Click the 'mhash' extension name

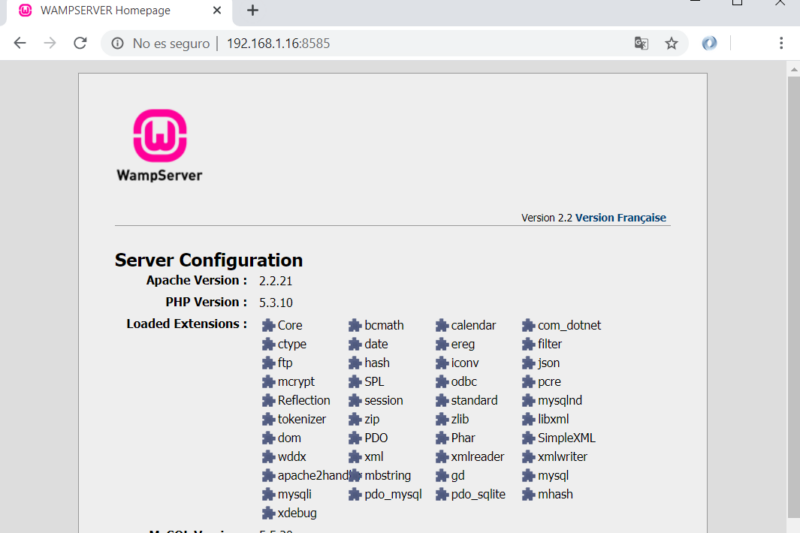pos(555,495)
